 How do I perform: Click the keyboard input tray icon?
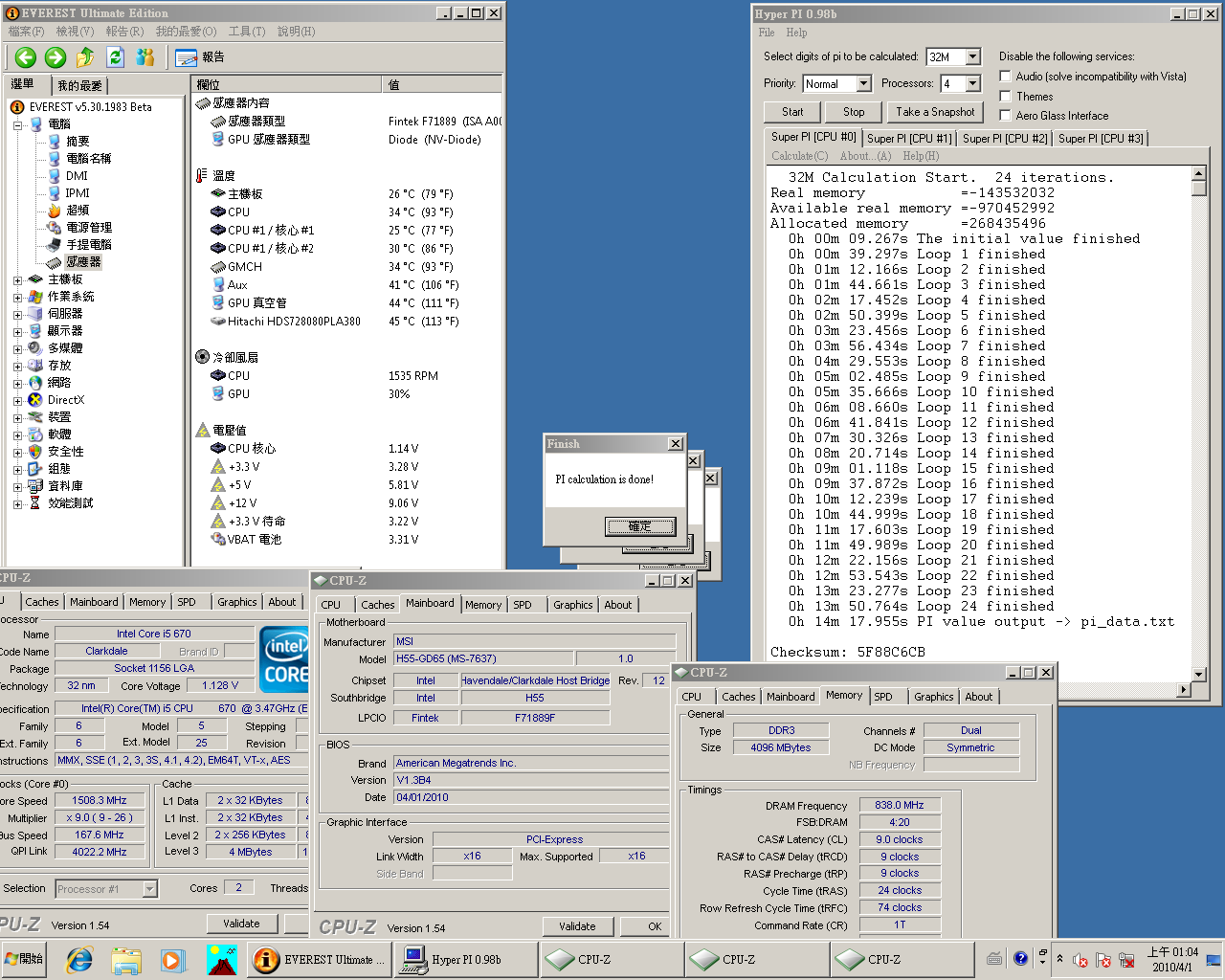click(x=994, y=958)
